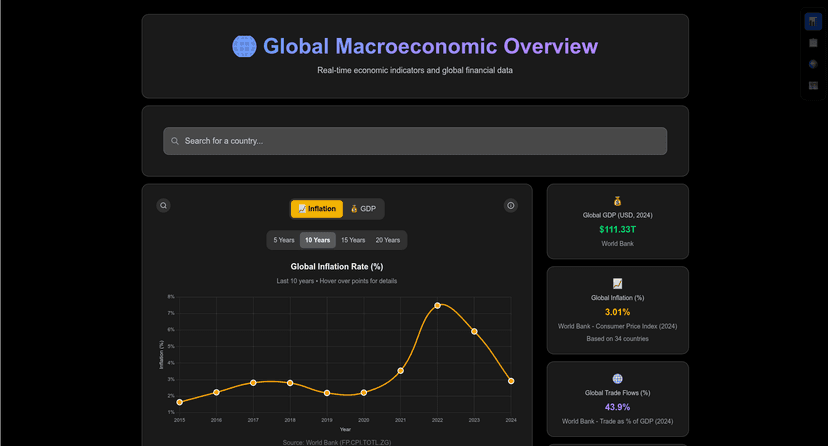The height and width of the screenshot is (446, 828).
Task: Select the 10 Years range
Action: click(x=317, y=240)
